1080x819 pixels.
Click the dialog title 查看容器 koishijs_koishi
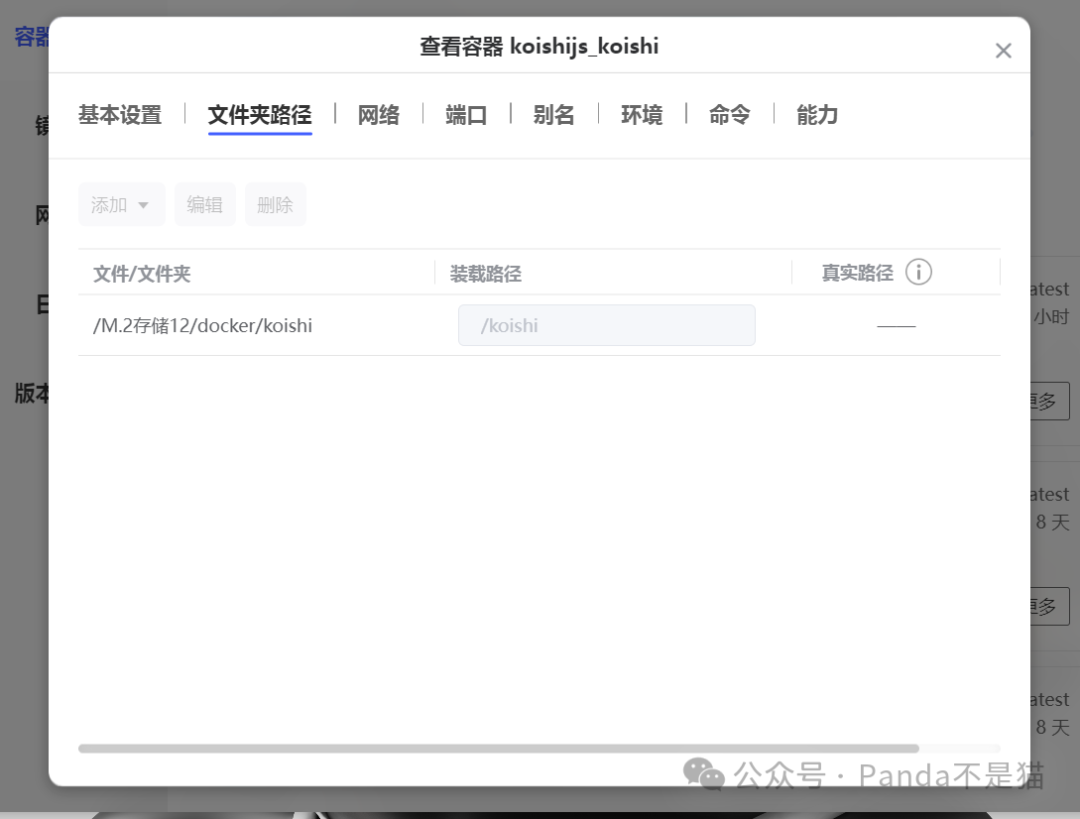[539, 46]
